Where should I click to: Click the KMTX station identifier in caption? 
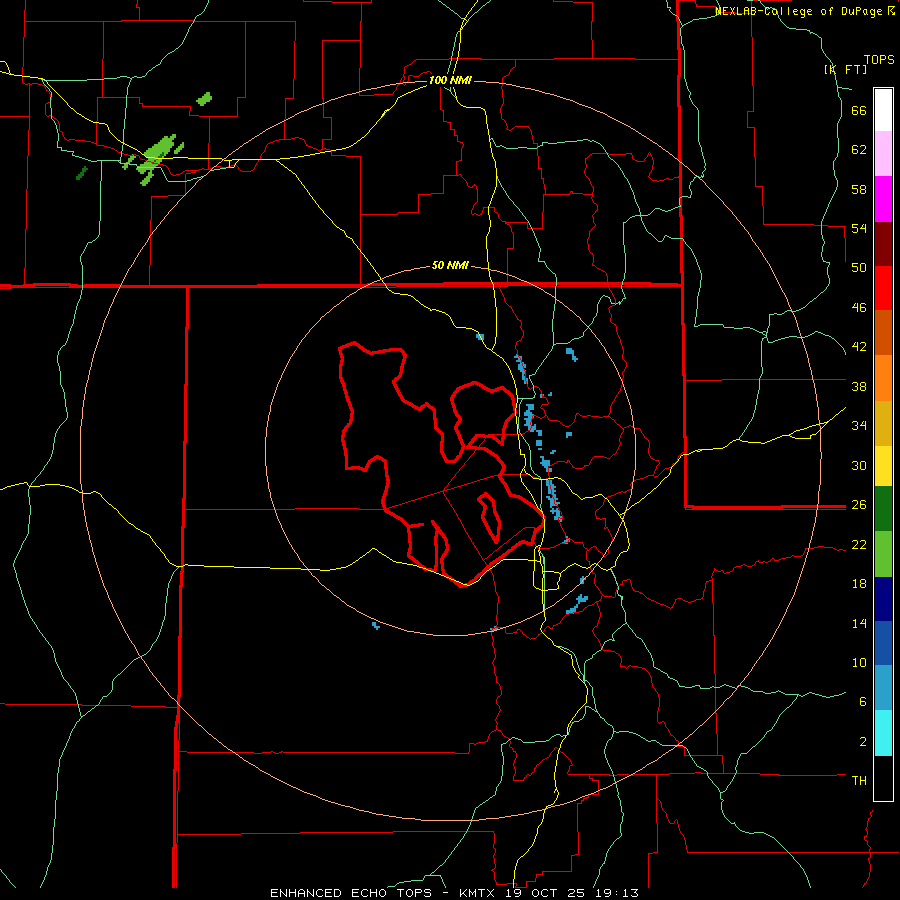(x=479, y=893)
